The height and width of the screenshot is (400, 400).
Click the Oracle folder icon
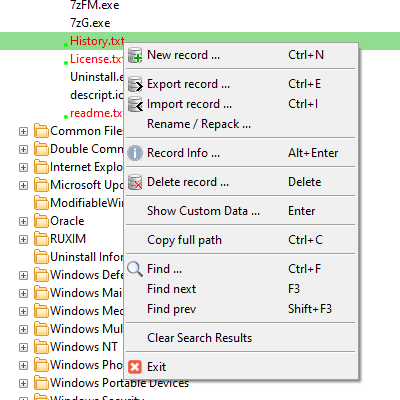[41, 221]
